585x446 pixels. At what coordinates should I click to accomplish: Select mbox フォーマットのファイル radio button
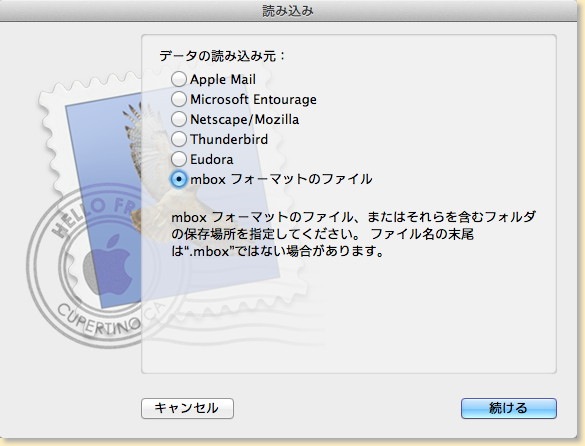pos(179,179)
